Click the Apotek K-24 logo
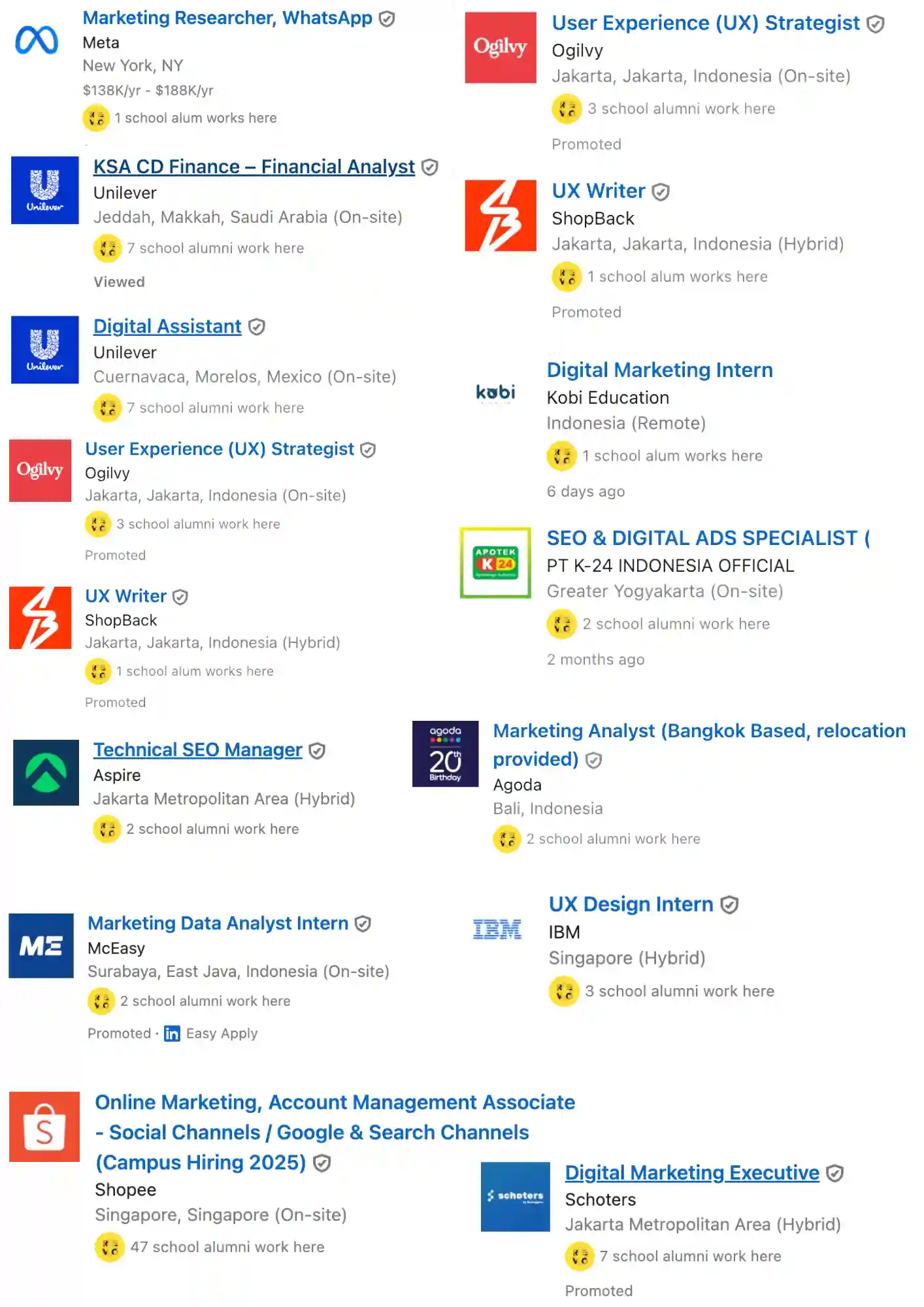The height and width of the screenshot is (1307, 924). pos(495,563)
